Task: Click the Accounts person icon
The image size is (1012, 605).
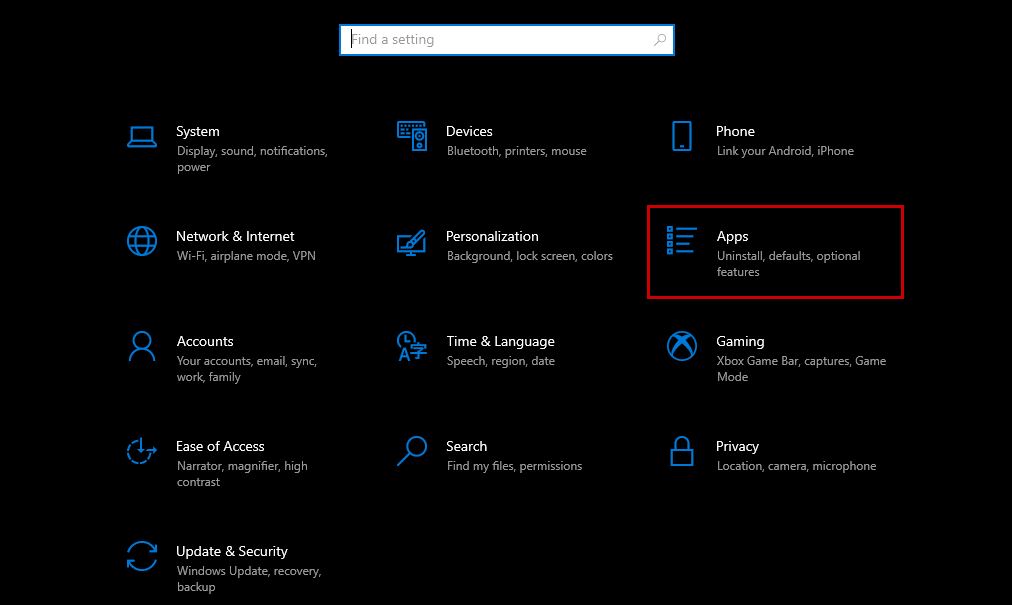Action: coord(141,346)
